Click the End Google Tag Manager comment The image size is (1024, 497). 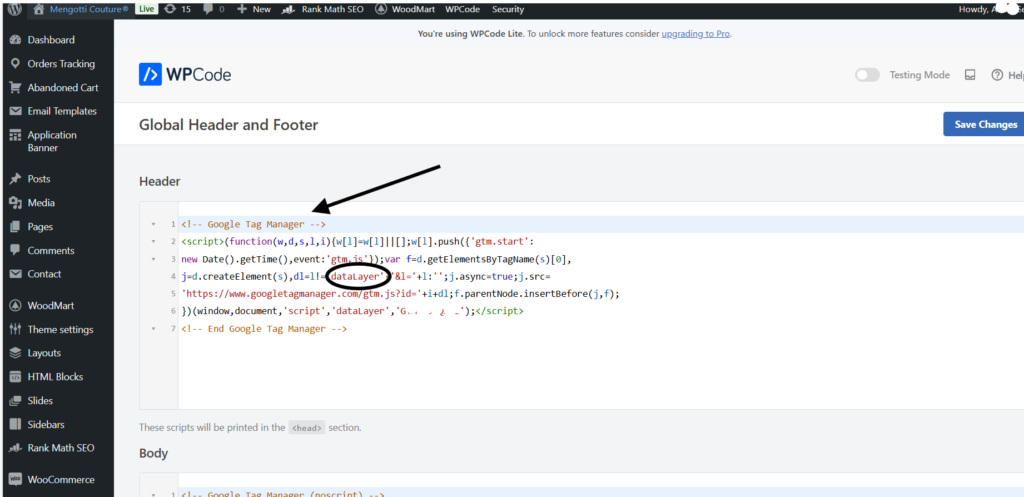pyautogui.click(x=264, y=329)
